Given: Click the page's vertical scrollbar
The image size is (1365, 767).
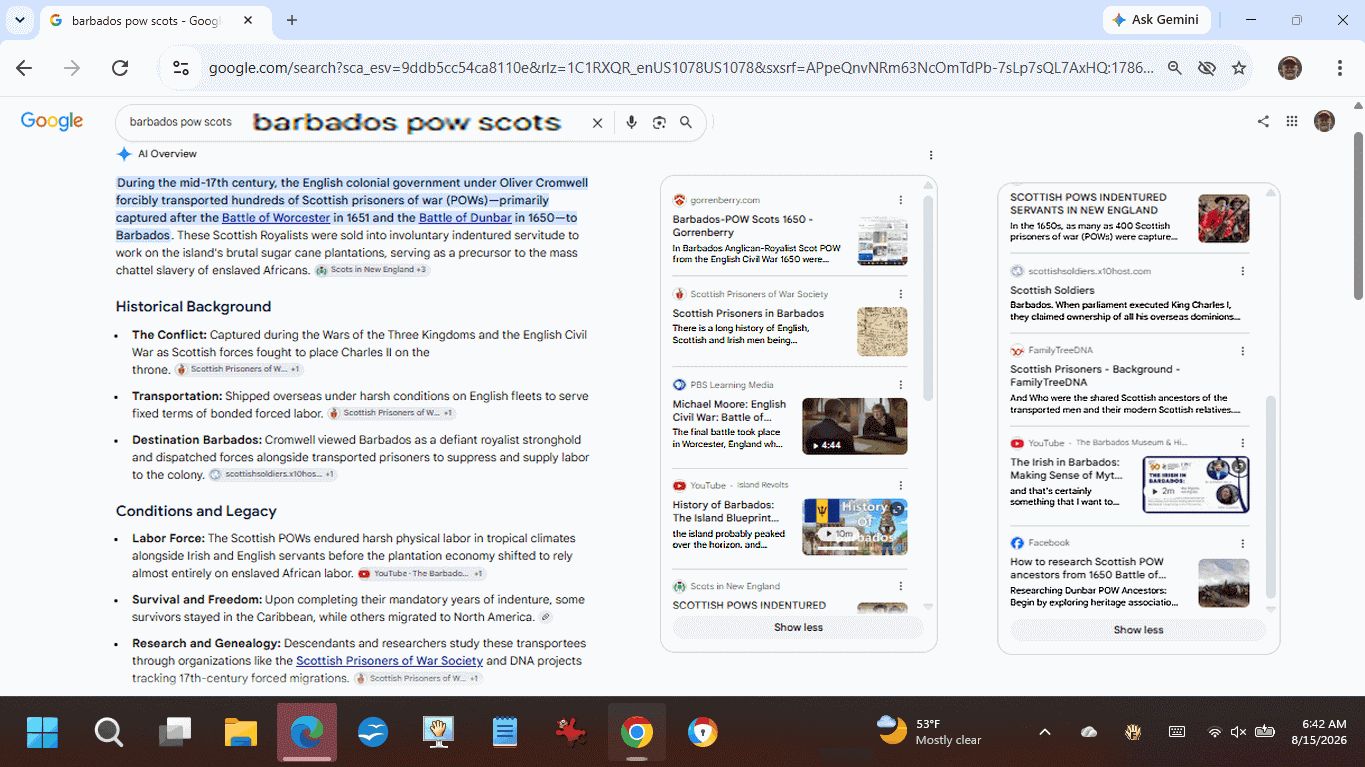Looking at the screenshot, I should point(1358,215).
